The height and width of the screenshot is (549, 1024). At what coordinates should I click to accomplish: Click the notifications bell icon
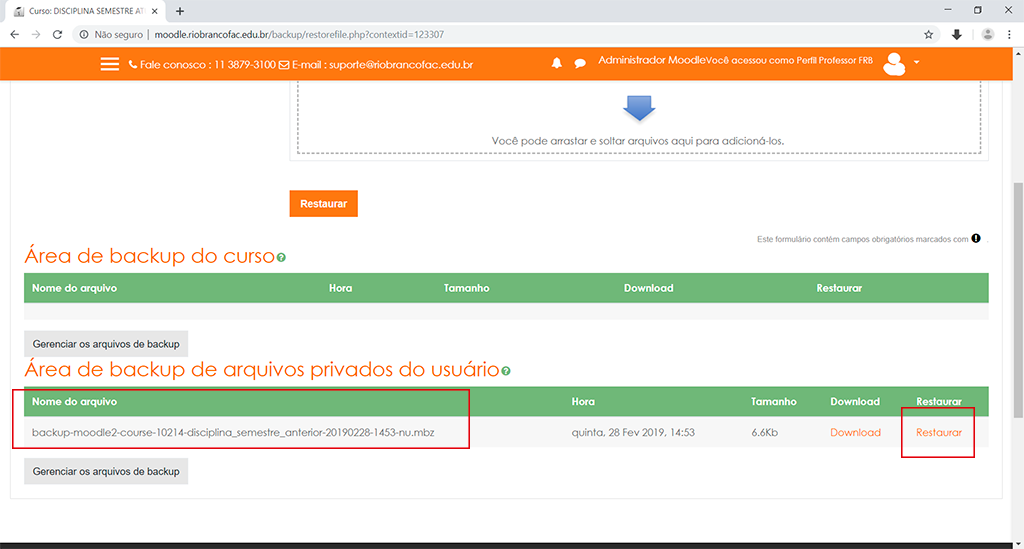click(556, 63)
